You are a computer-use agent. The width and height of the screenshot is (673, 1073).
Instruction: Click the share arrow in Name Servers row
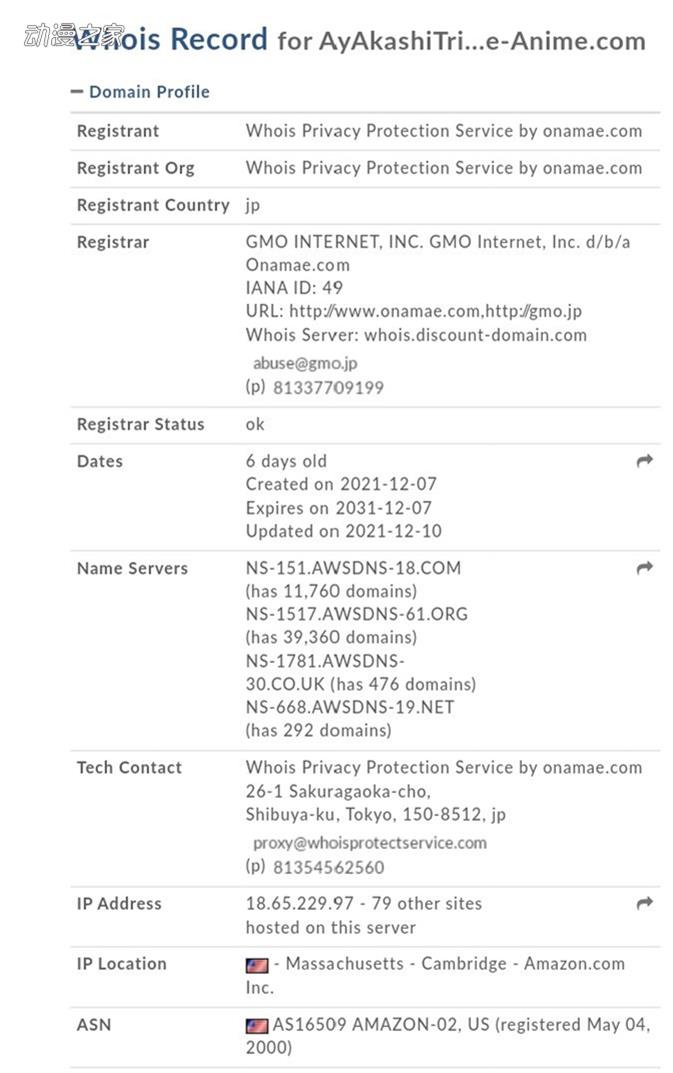pos(645,568)
